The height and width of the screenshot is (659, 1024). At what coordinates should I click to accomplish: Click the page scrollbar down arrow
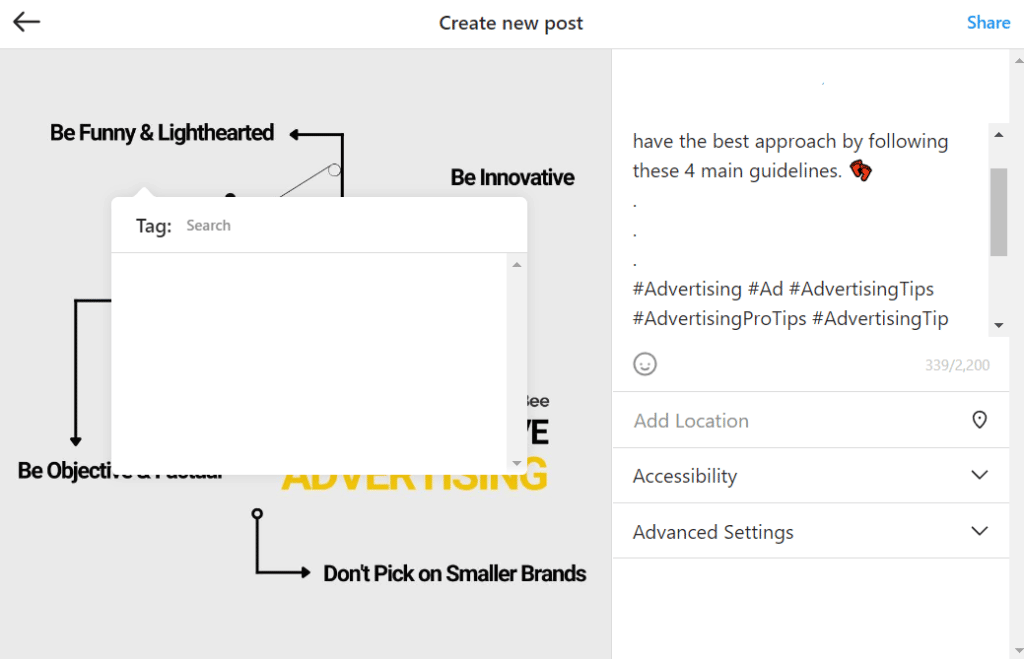tap(1018, 651)
